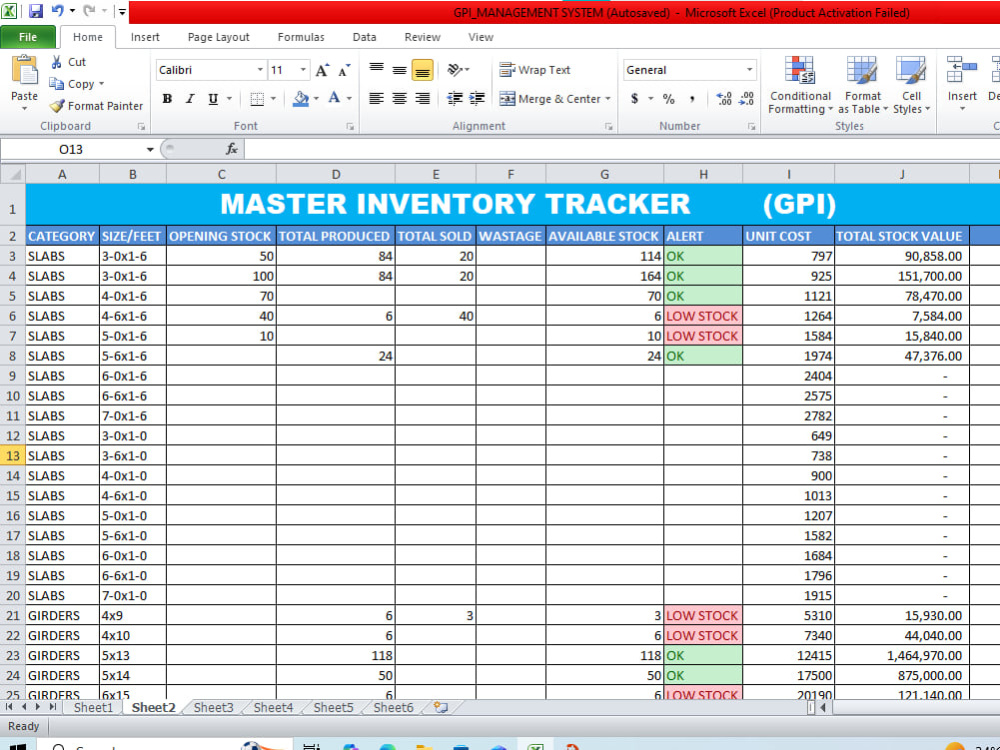Viewport: 1000px width, 750px height.
Task: Save the workbook with the floppy disk icon
Action: click(x=36, y=11)
